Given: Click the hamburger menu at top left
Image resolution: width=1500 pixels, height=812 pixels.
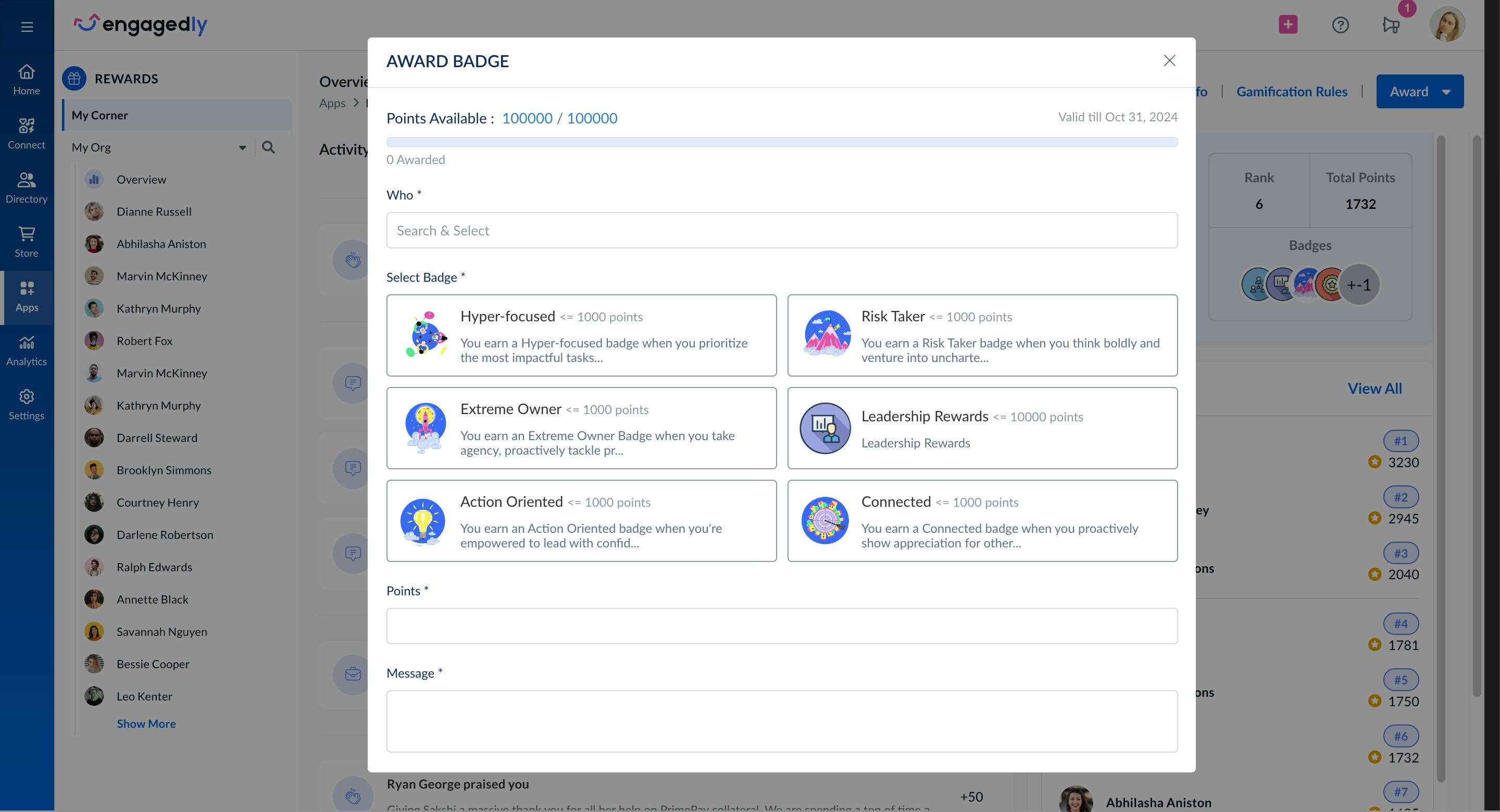Looking at the screenshot, I should (27, 26).
